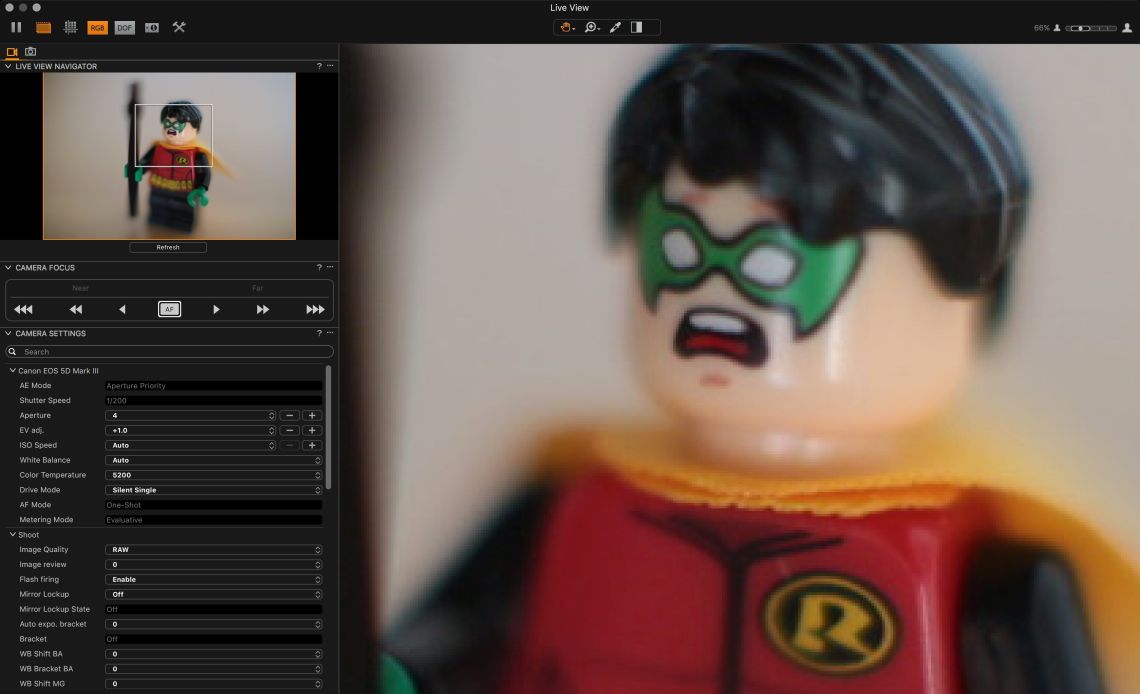This screenshot has width=1140, height=694.
Task: Open the Image Quality RAW dropdown
Action: [214, 550]
